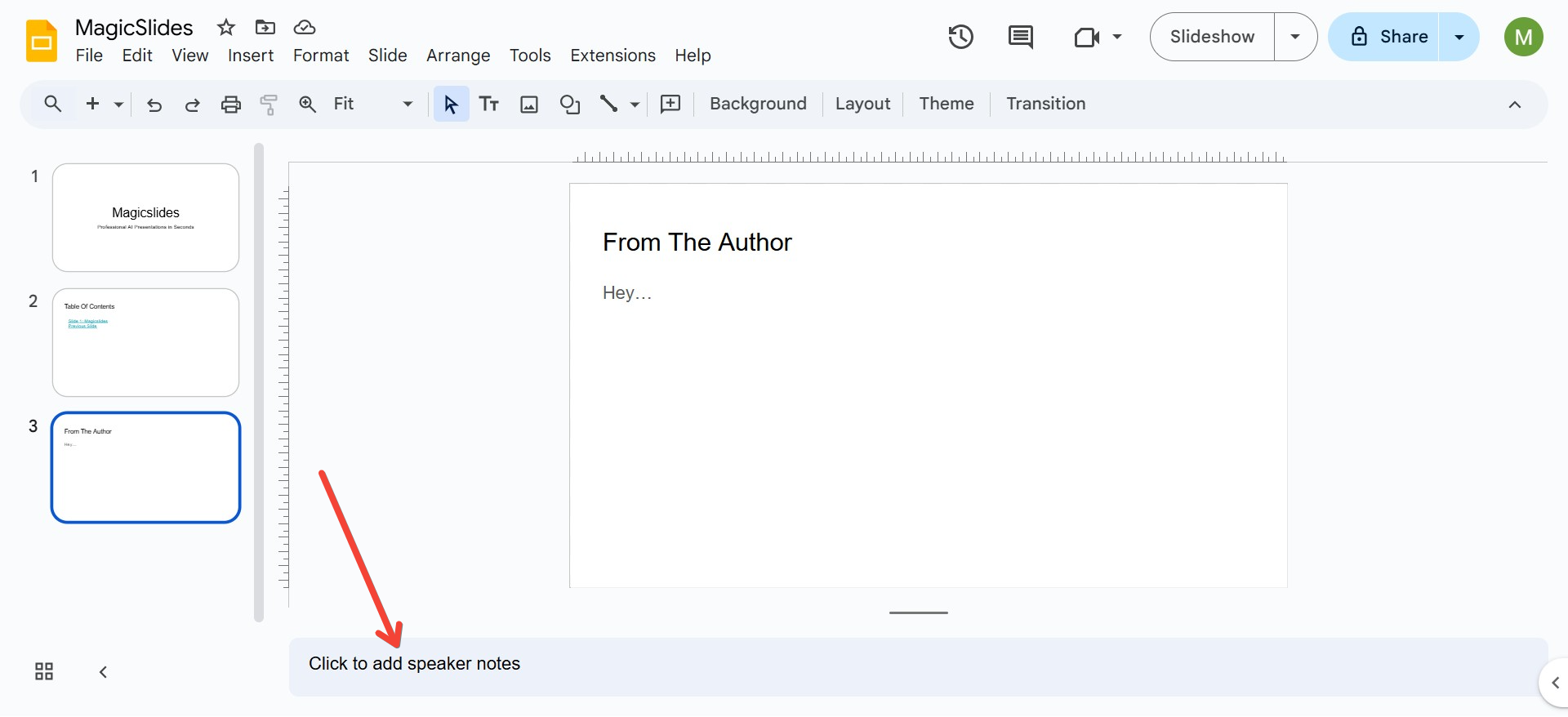Open the Arrange menu
Image resolution: width=1568 pixels, height=717 pixels.
(x=458, y=56)
